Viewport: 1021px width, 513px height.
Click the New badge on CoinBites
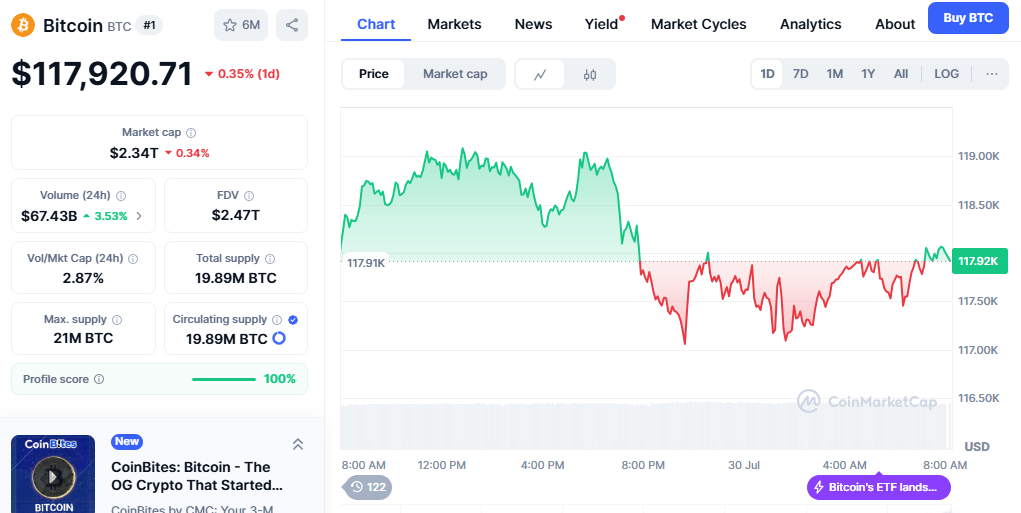(x=127, y=441)
